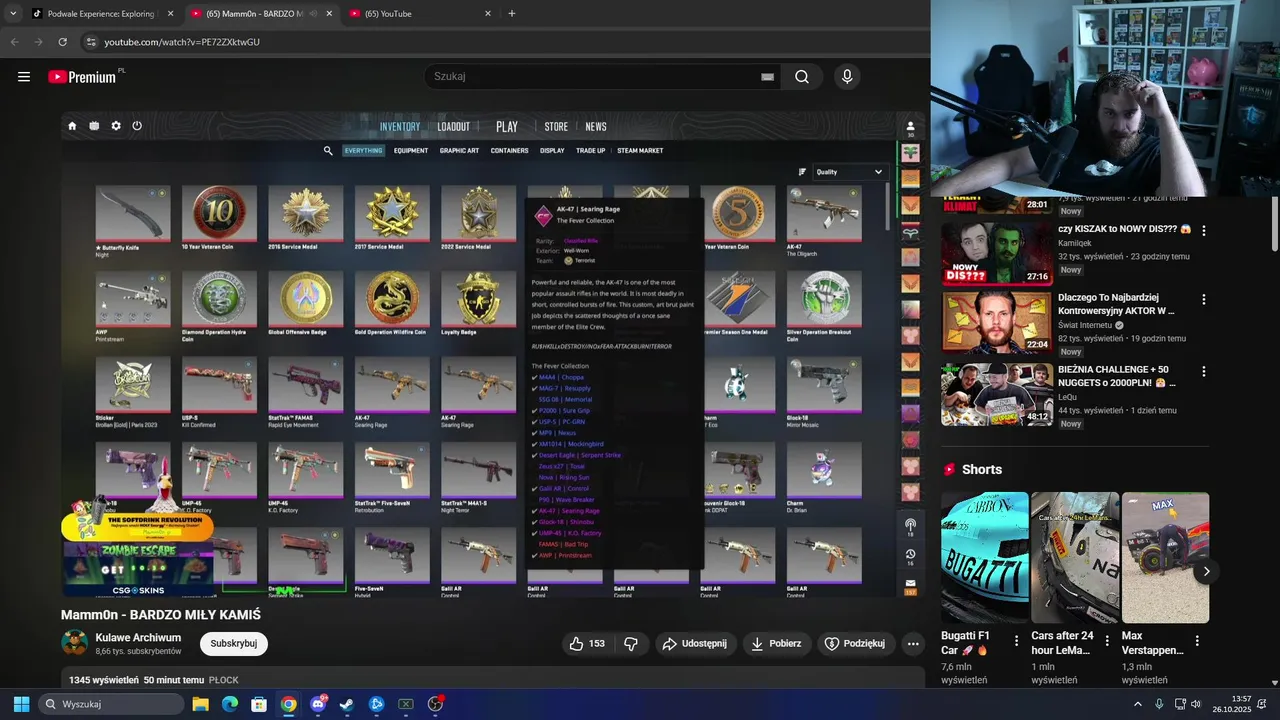Screen dimensions: 1280x720
Task: Click the volume icon in system tray
Action: click(x=1196, y=704)
